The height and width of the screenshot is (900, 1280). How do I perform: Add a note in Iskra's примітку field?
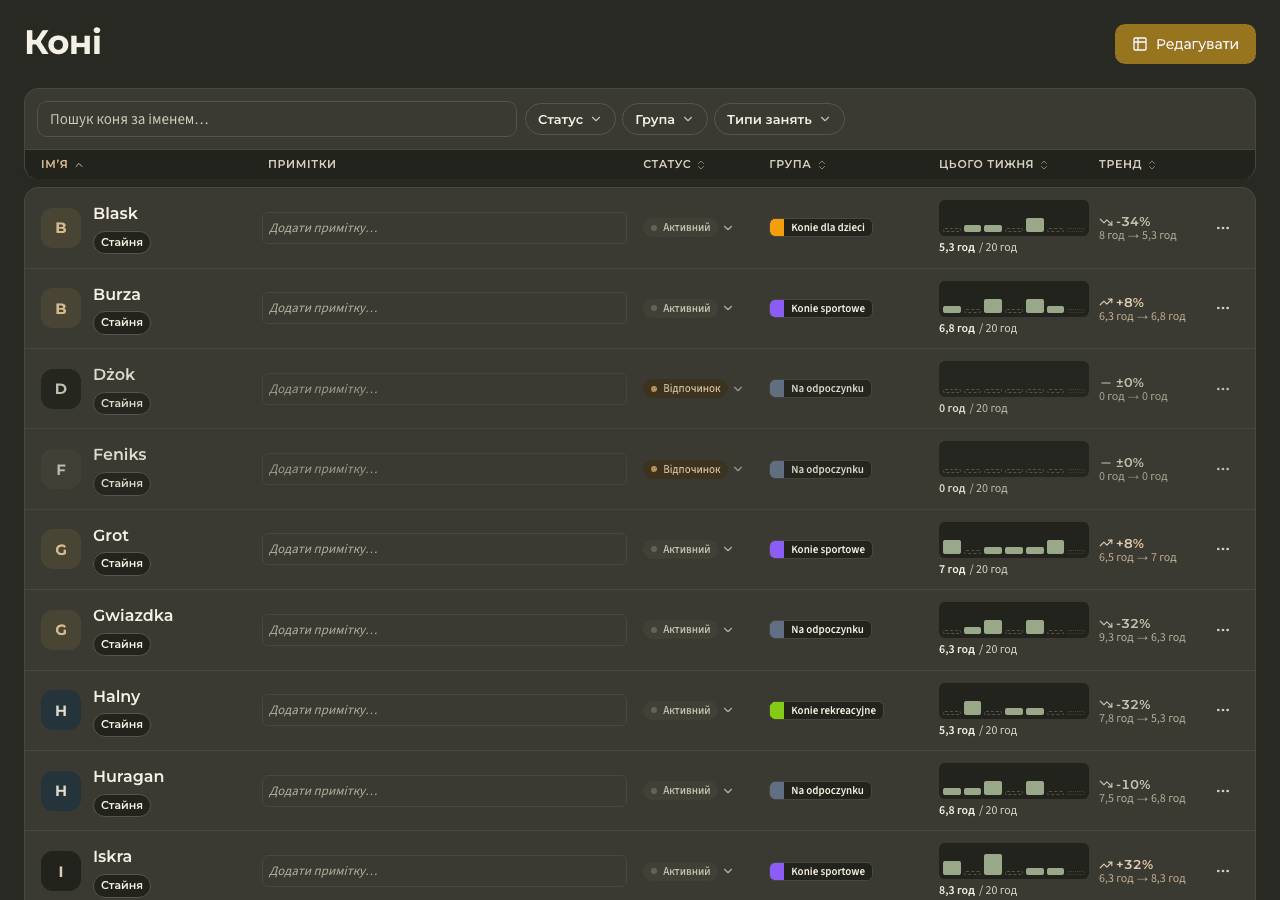pyautogui.click(x=444, y=871)
